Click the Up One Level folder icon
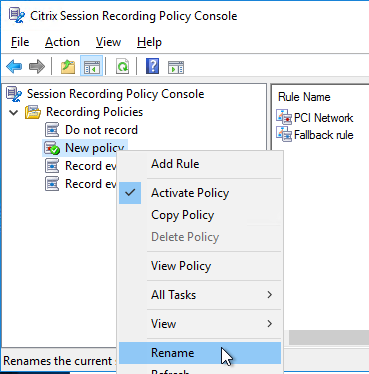369x374 pixels. coord(68,67)
